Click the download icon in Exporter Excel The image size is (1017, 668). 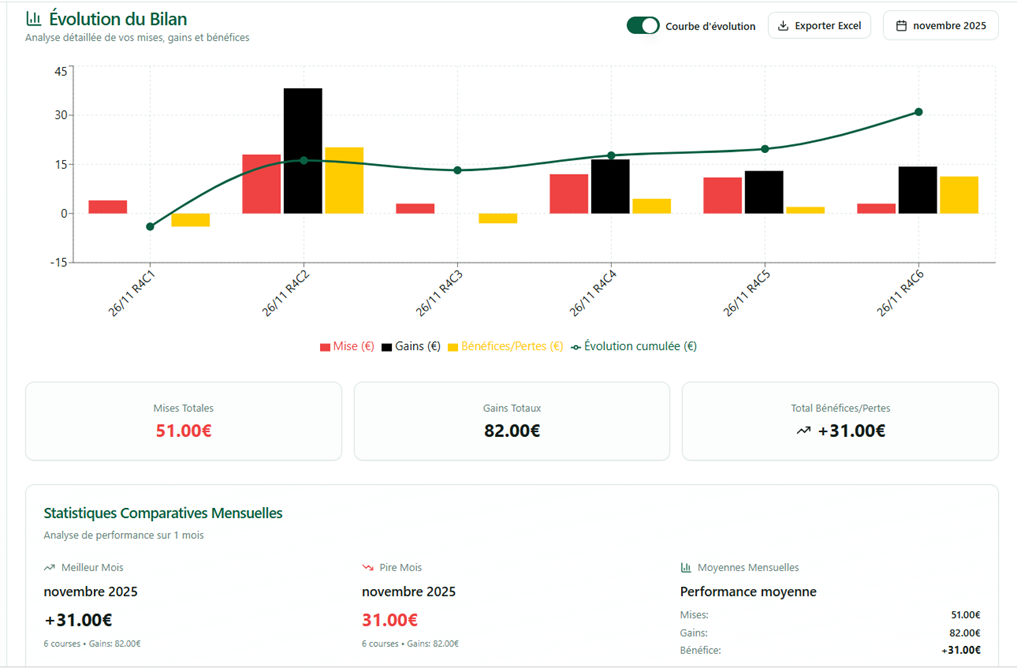[783, 26]
